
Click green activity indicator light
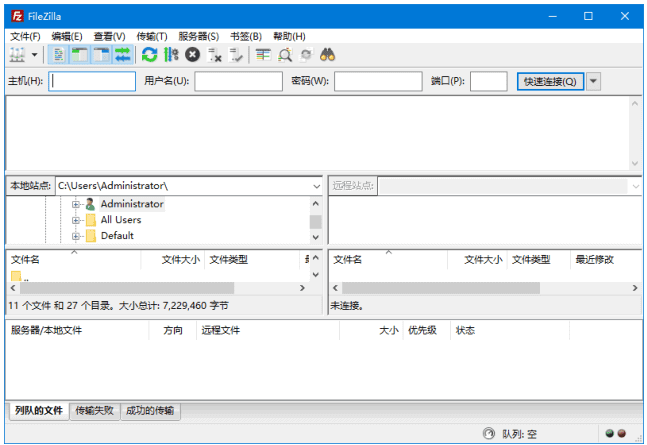point(609,433)
